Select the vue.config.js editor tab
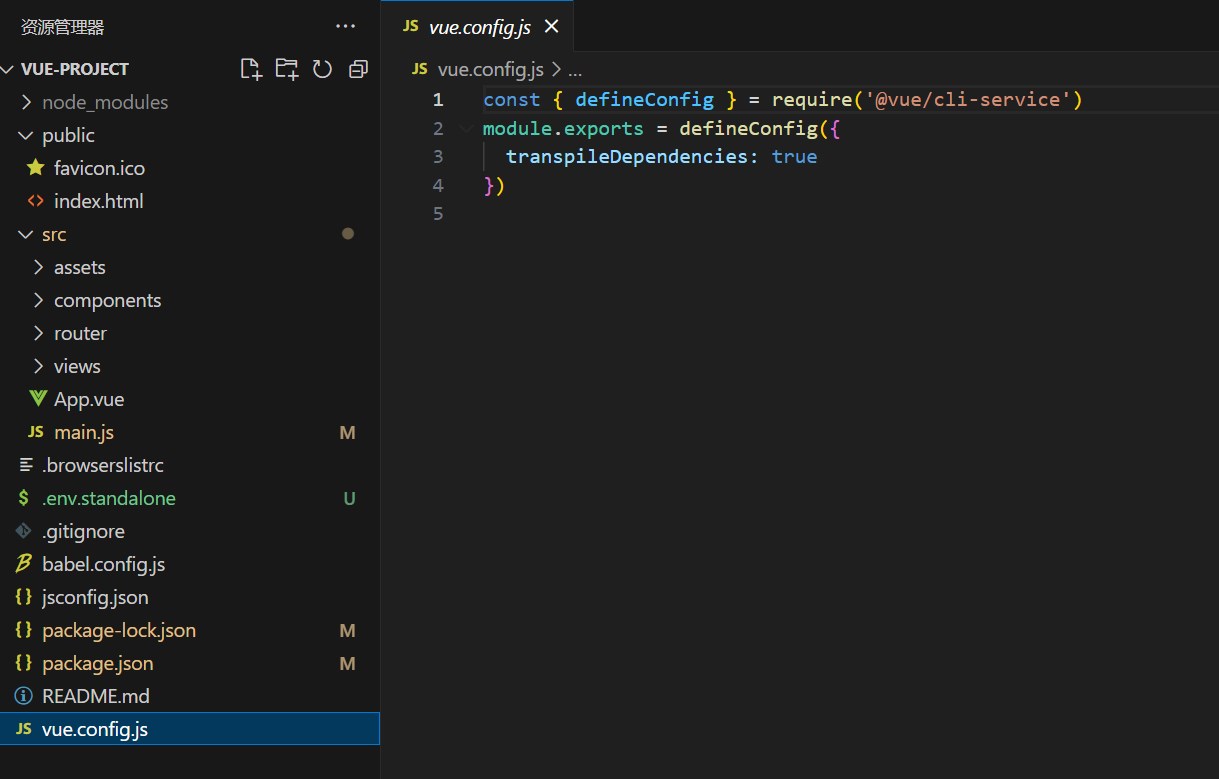Image resolution: width=1219 pixels, height=779 pixels. [x=478, y=26]
